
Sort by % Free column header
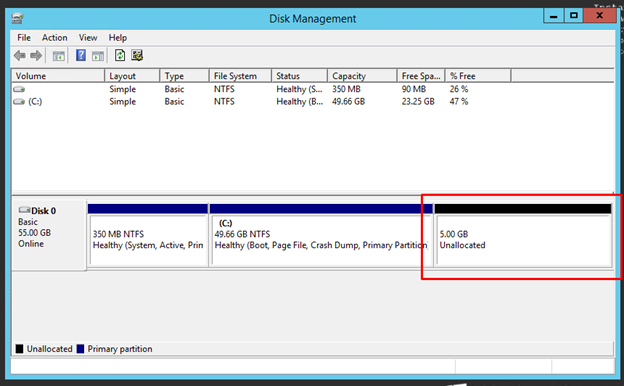[x=478, y=76]
